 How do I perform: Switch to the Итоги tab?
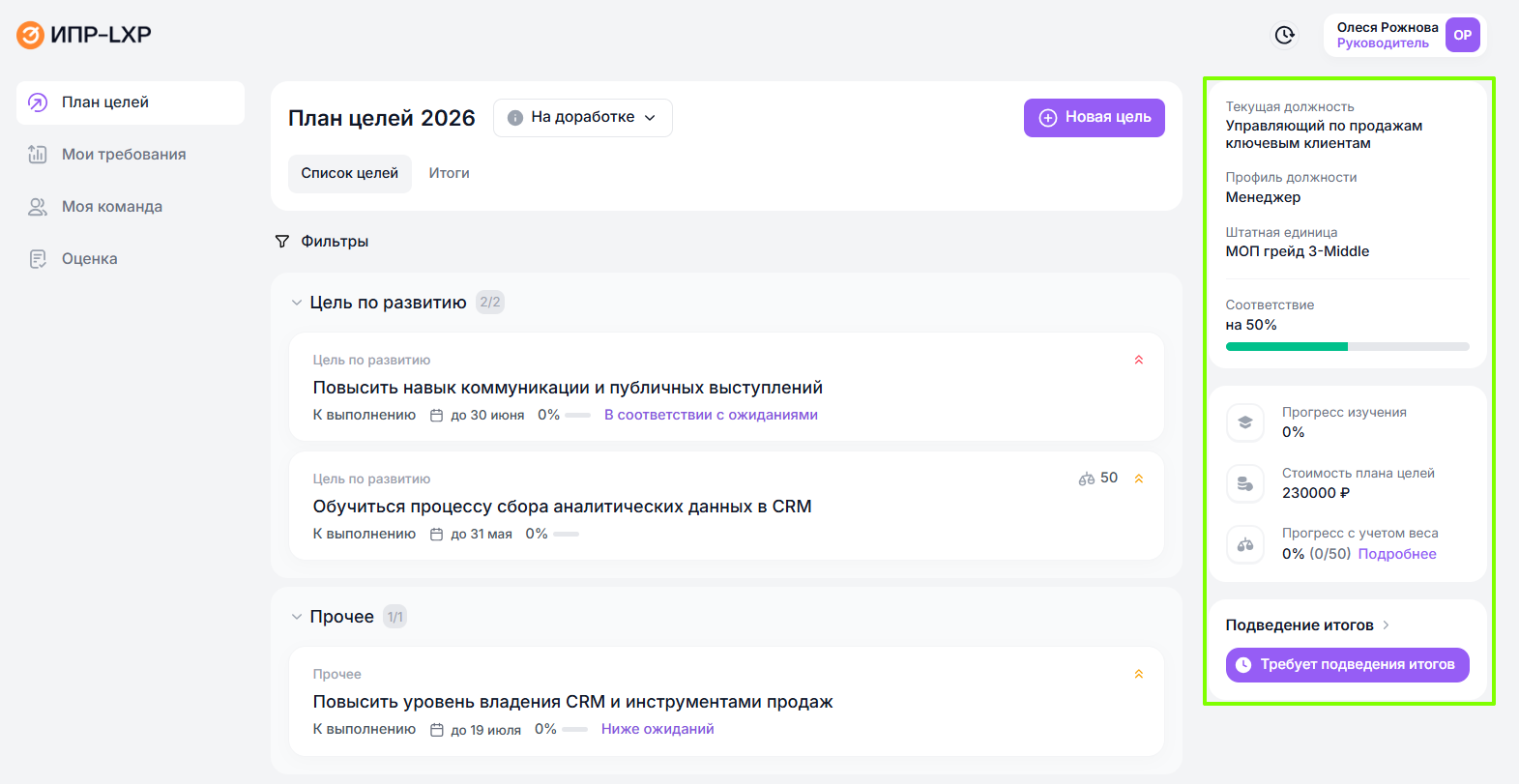tap(449, 174)
